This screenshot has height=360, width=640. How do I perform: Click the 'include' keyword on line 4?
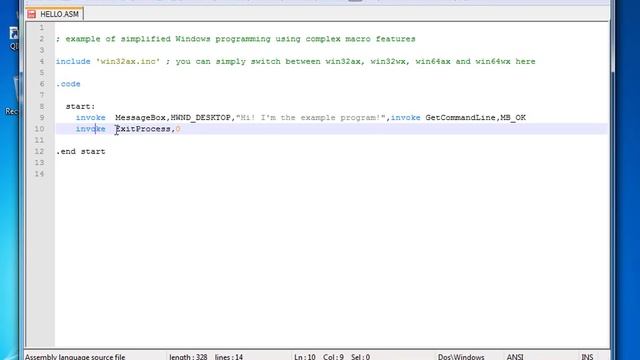(x=73, y=62)
